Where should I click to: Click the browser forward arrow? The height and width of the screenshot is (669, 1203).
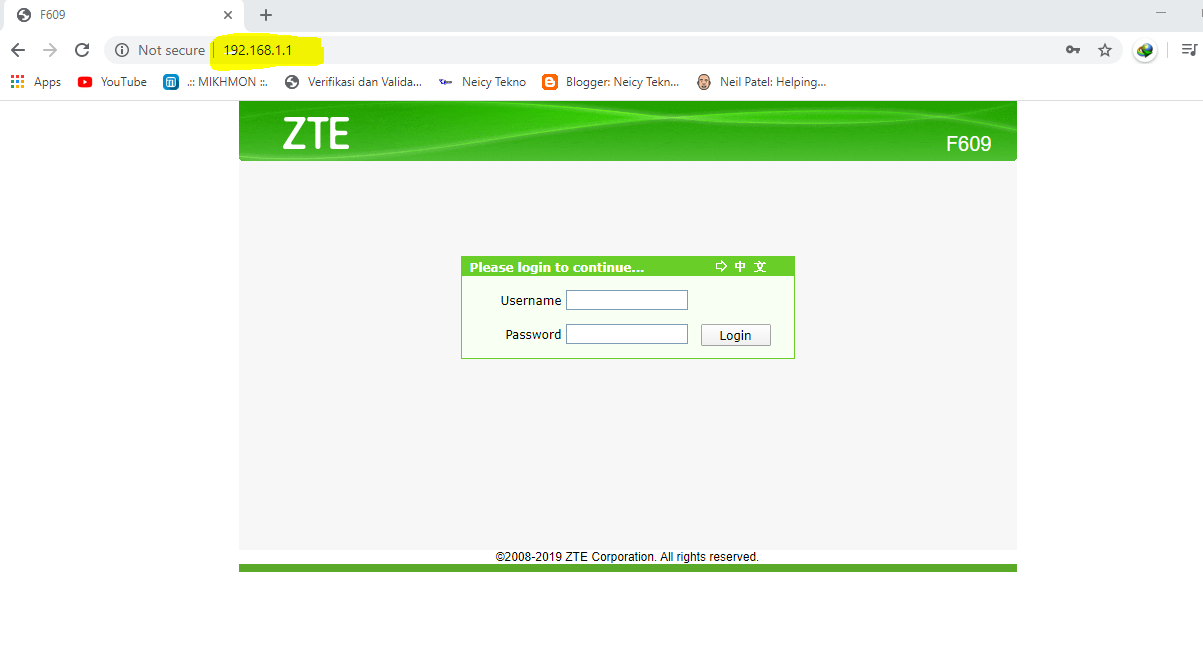tap(50, 50)
